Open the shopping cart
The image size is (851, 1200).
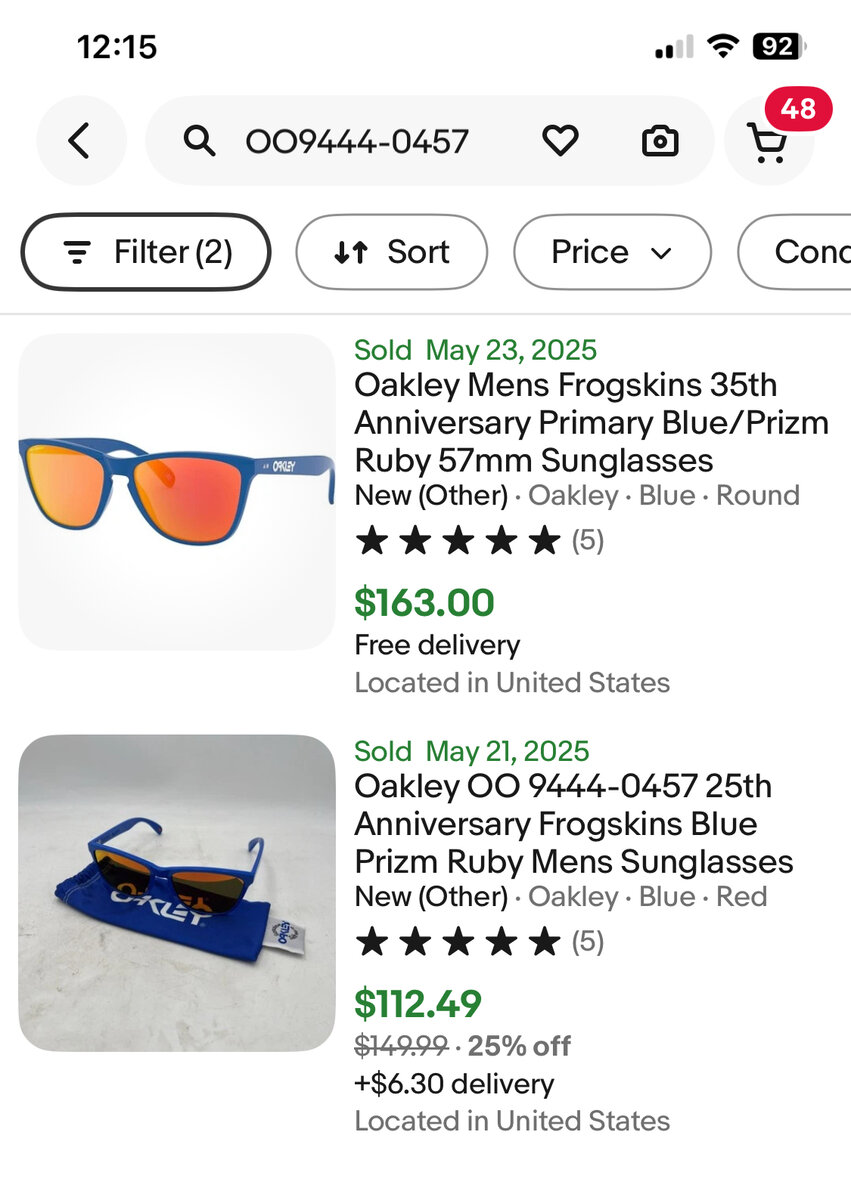click(768, 143)
